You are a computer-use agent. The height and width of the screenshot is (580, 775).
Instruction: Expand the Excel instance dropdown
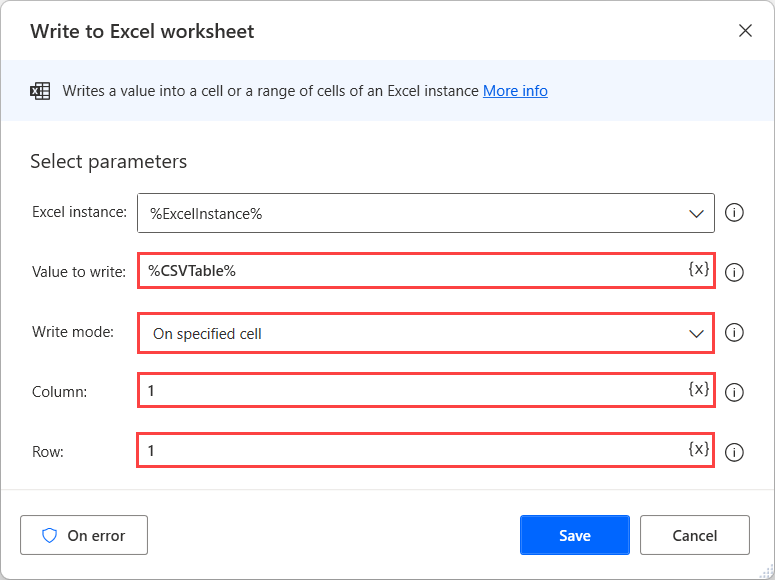[697, 213]
